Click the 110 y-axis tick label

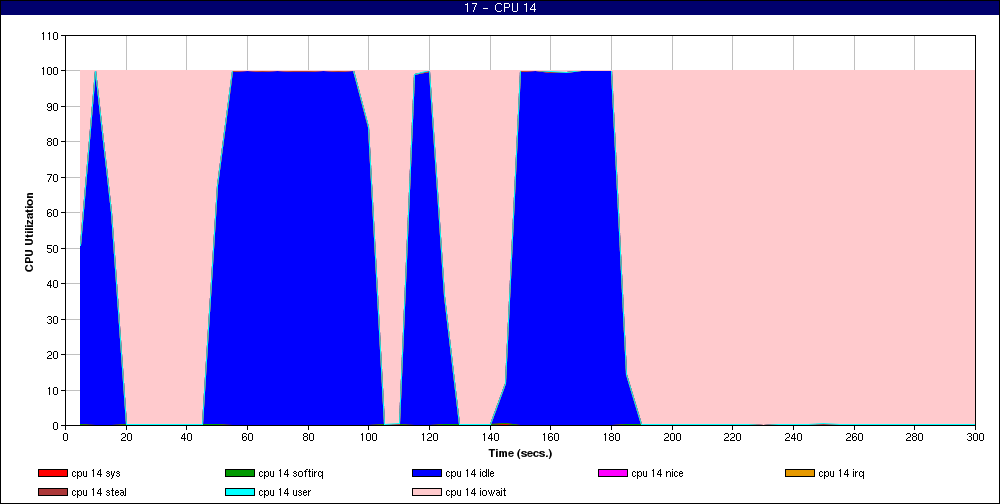pos(50,36)
